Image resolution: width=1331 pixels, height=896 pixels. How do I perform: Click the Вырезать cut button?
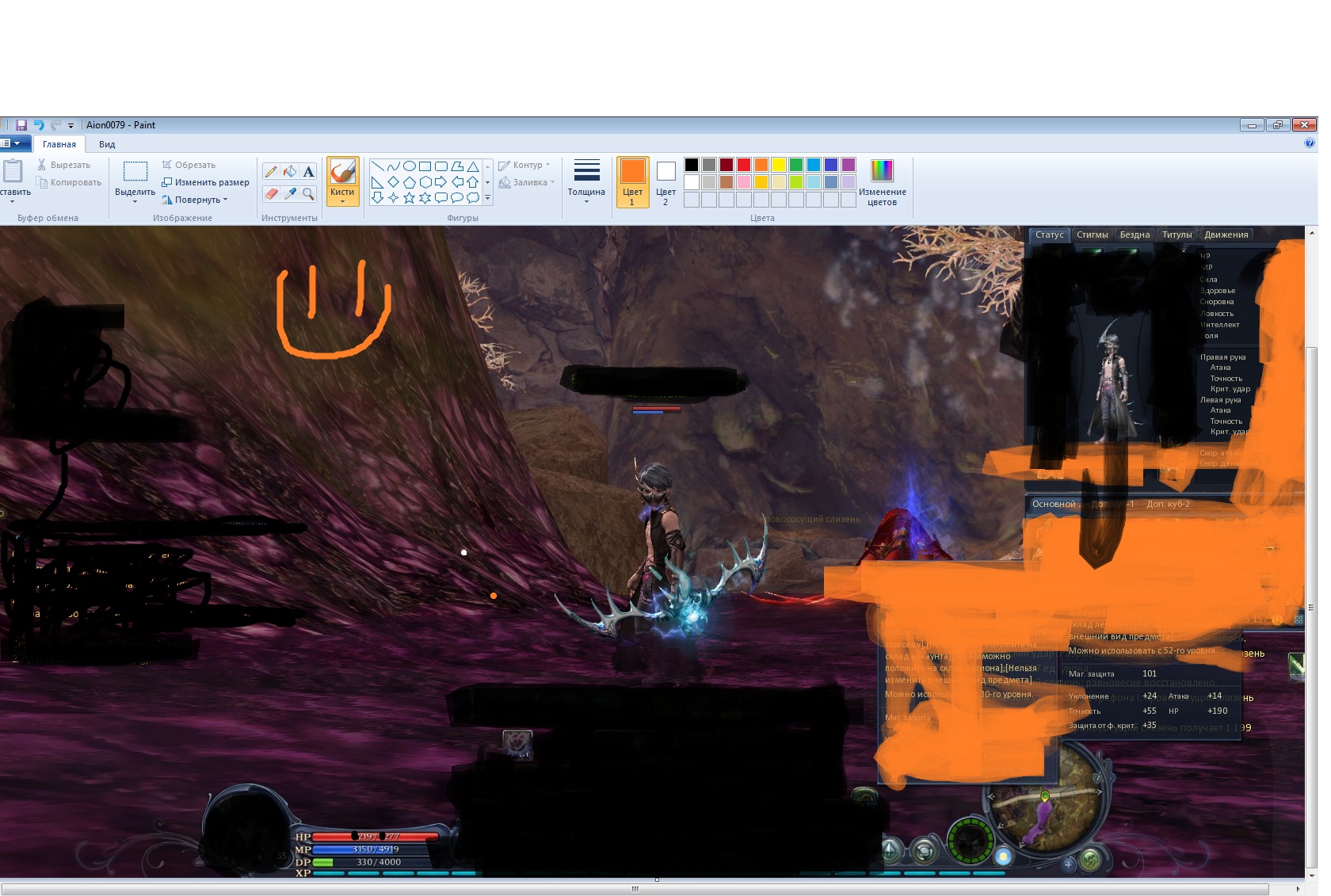(x=63, y=165)
